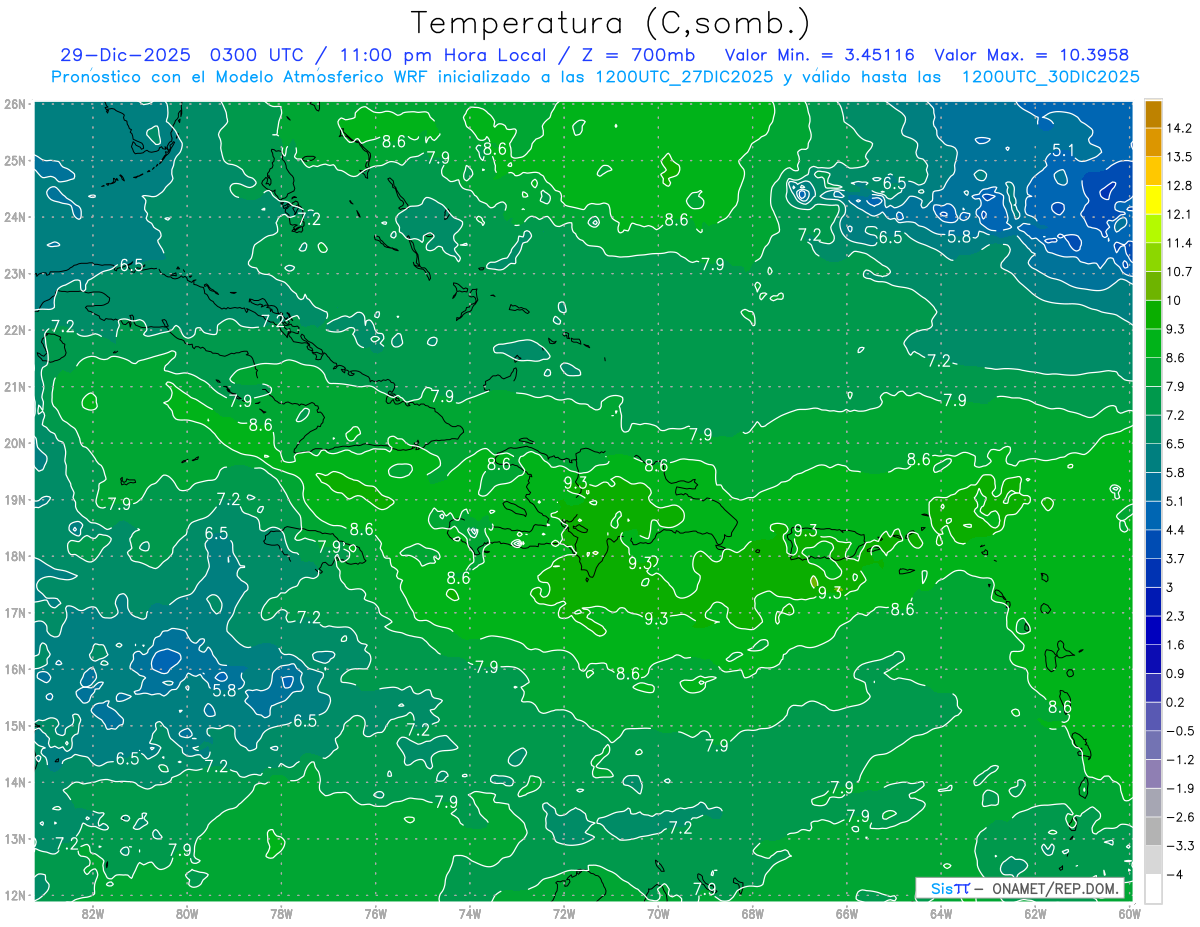Click the 13N latitude axis label
This screenshot has width=1200, height=927.
pos(14,838)
